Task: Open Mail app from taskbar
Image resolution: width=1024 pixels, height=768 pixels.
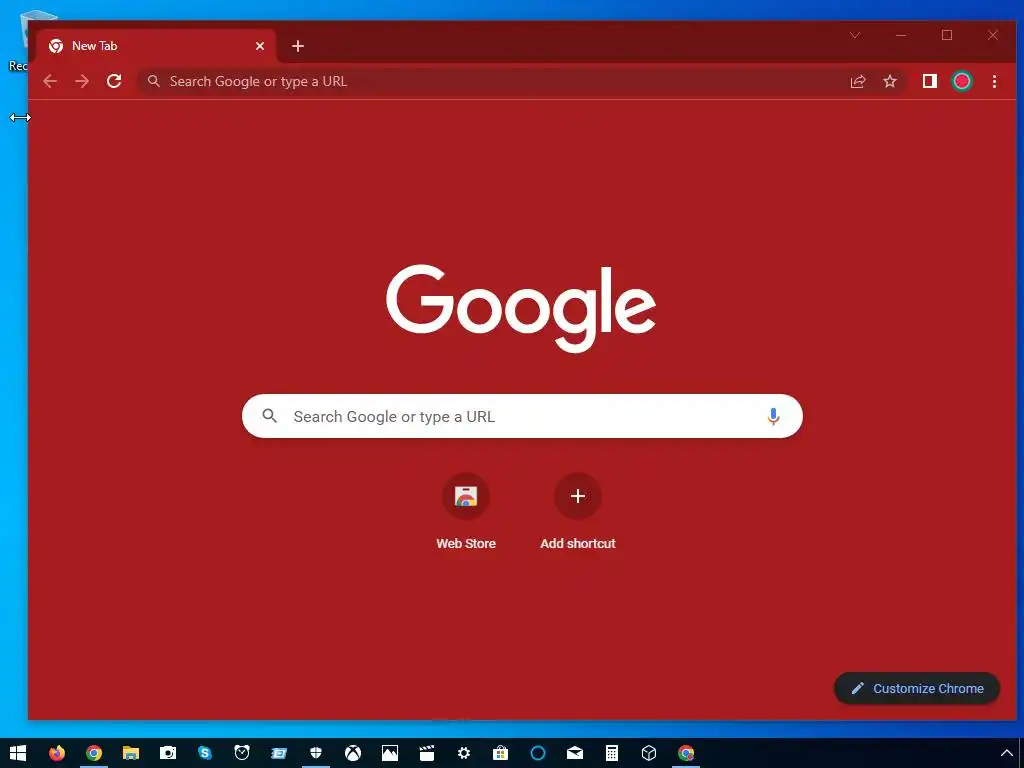Action: [x=575, y=753]
